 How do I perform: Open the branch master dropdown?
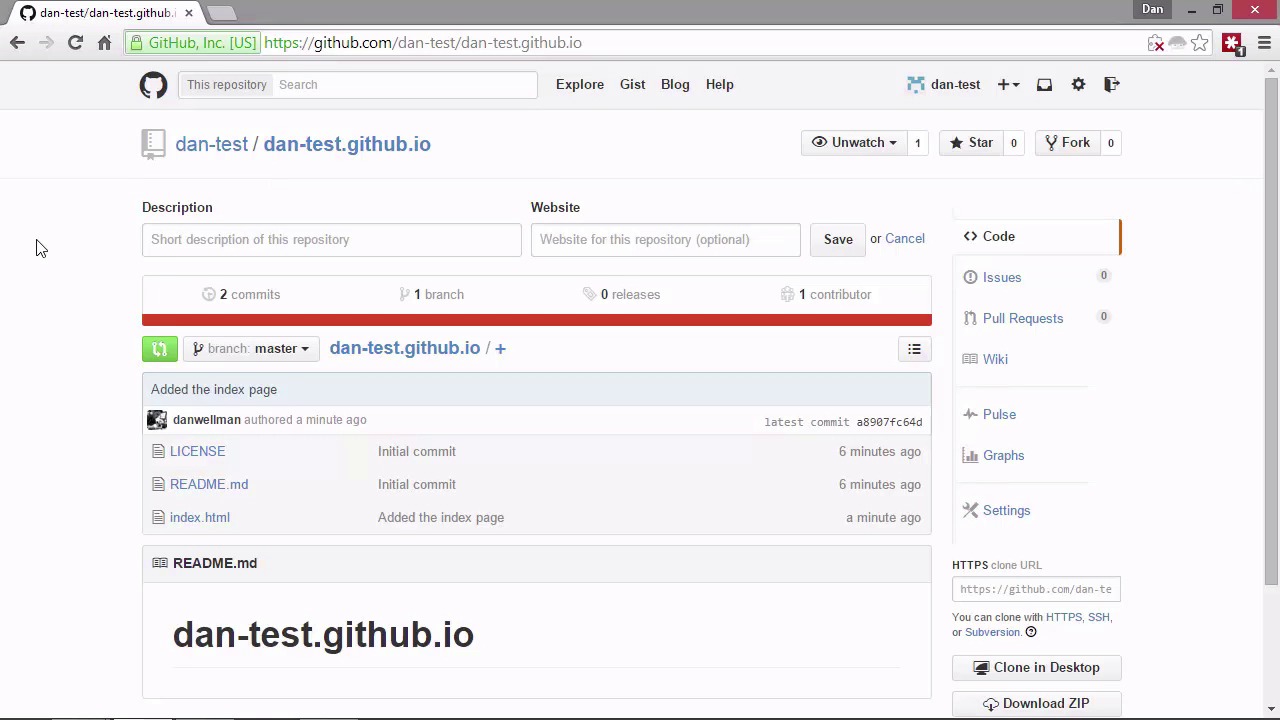251,349
